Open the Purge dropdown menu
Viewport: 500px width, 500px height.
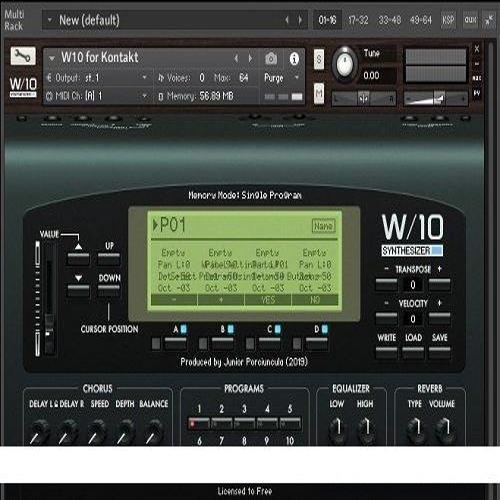(x=281, y=78)
